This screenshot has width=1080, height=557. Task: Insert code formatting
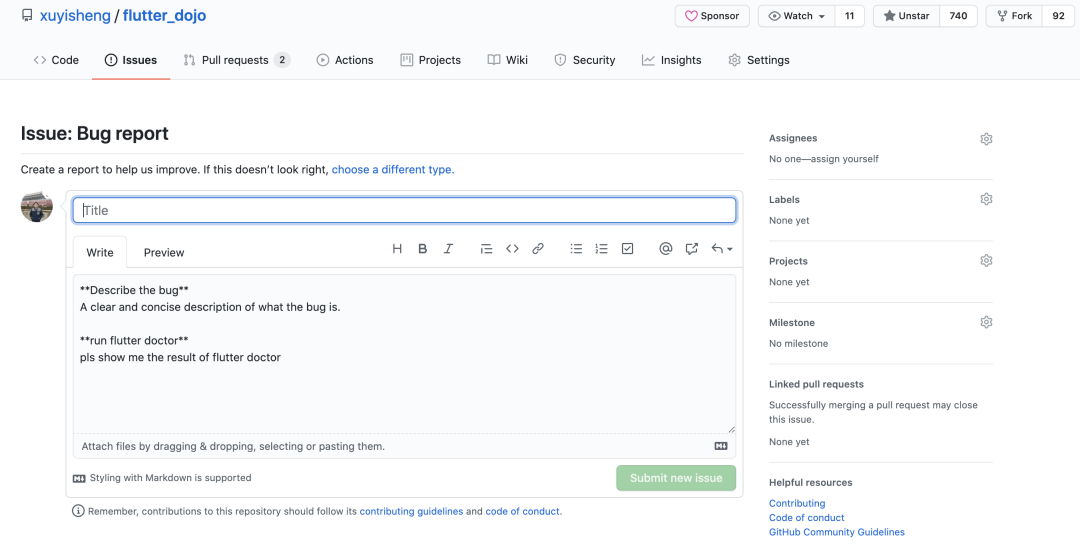tap(512, 249)
